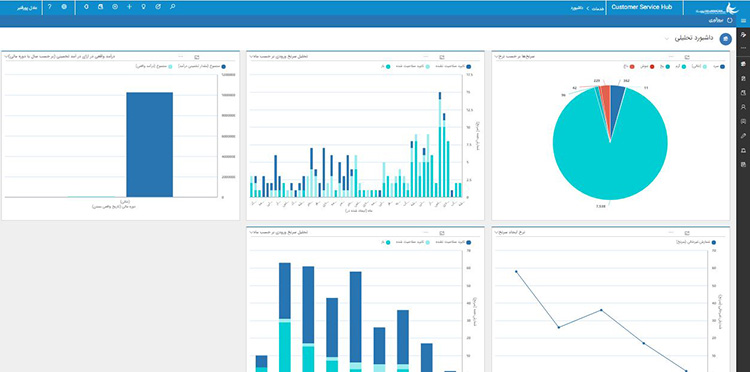This screenshot has height=372, width=750.
Task: Open the Queues tray icon in sidebar
Action: point(743,150)
